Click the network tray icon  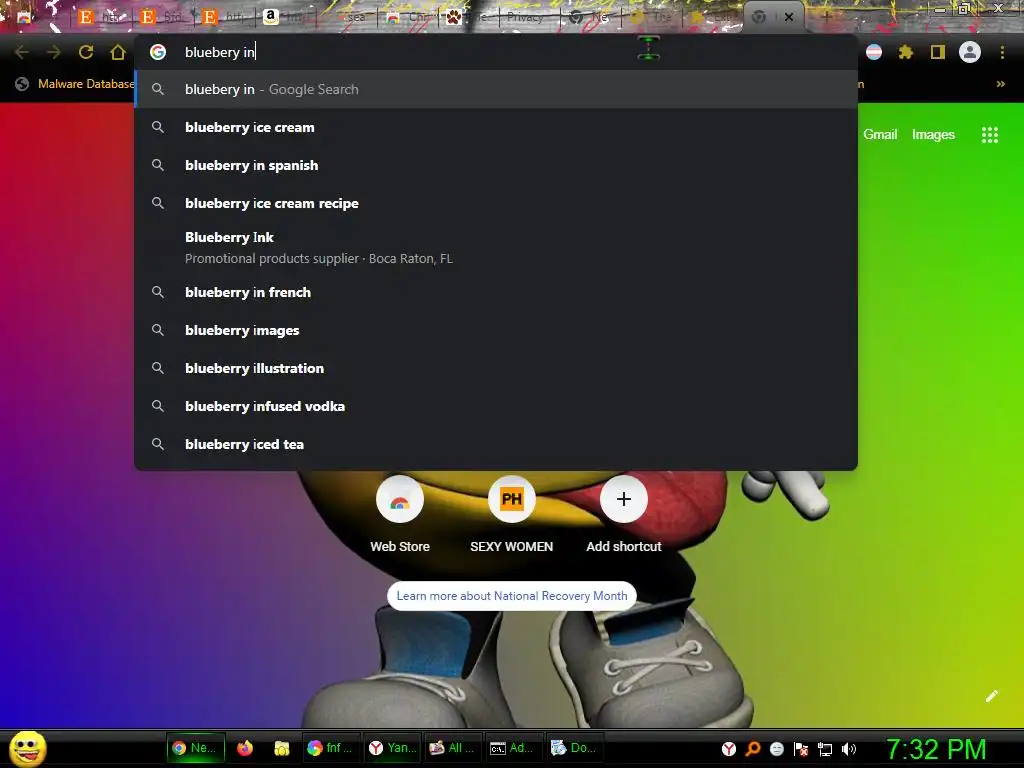coord(825,749)
